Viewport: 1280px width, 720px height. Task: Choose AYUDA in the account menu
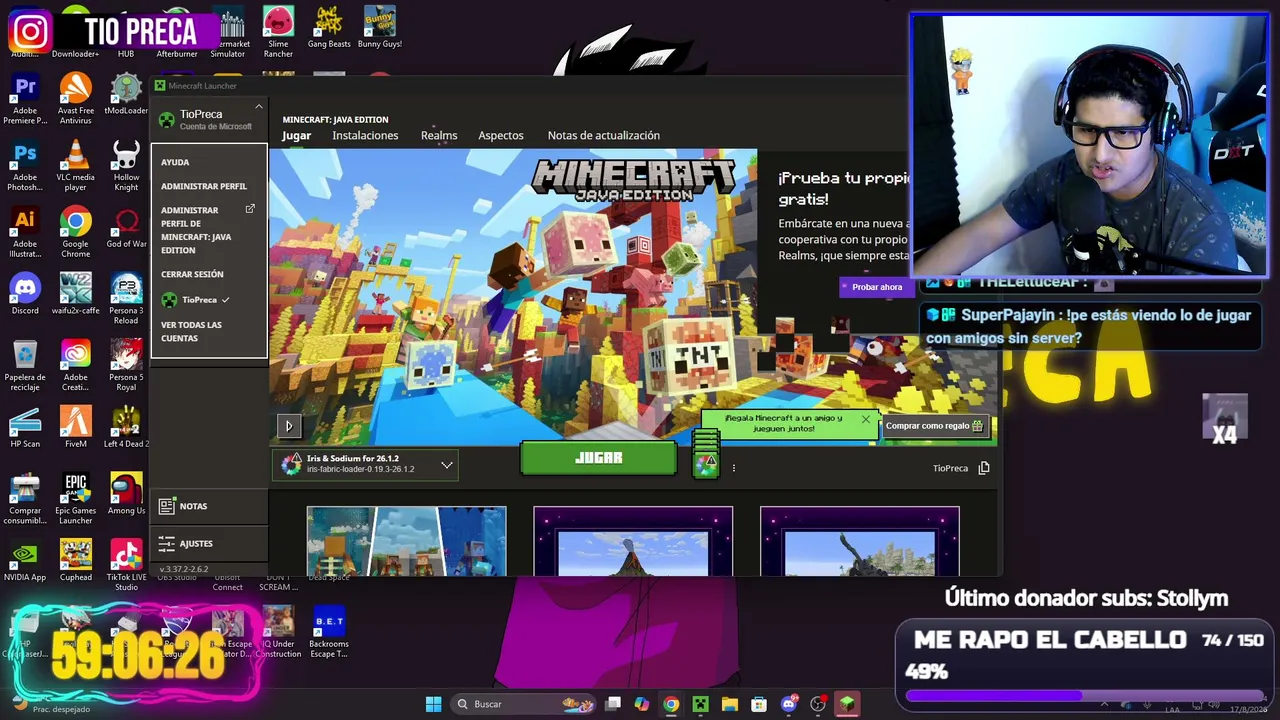coord(175,162)
